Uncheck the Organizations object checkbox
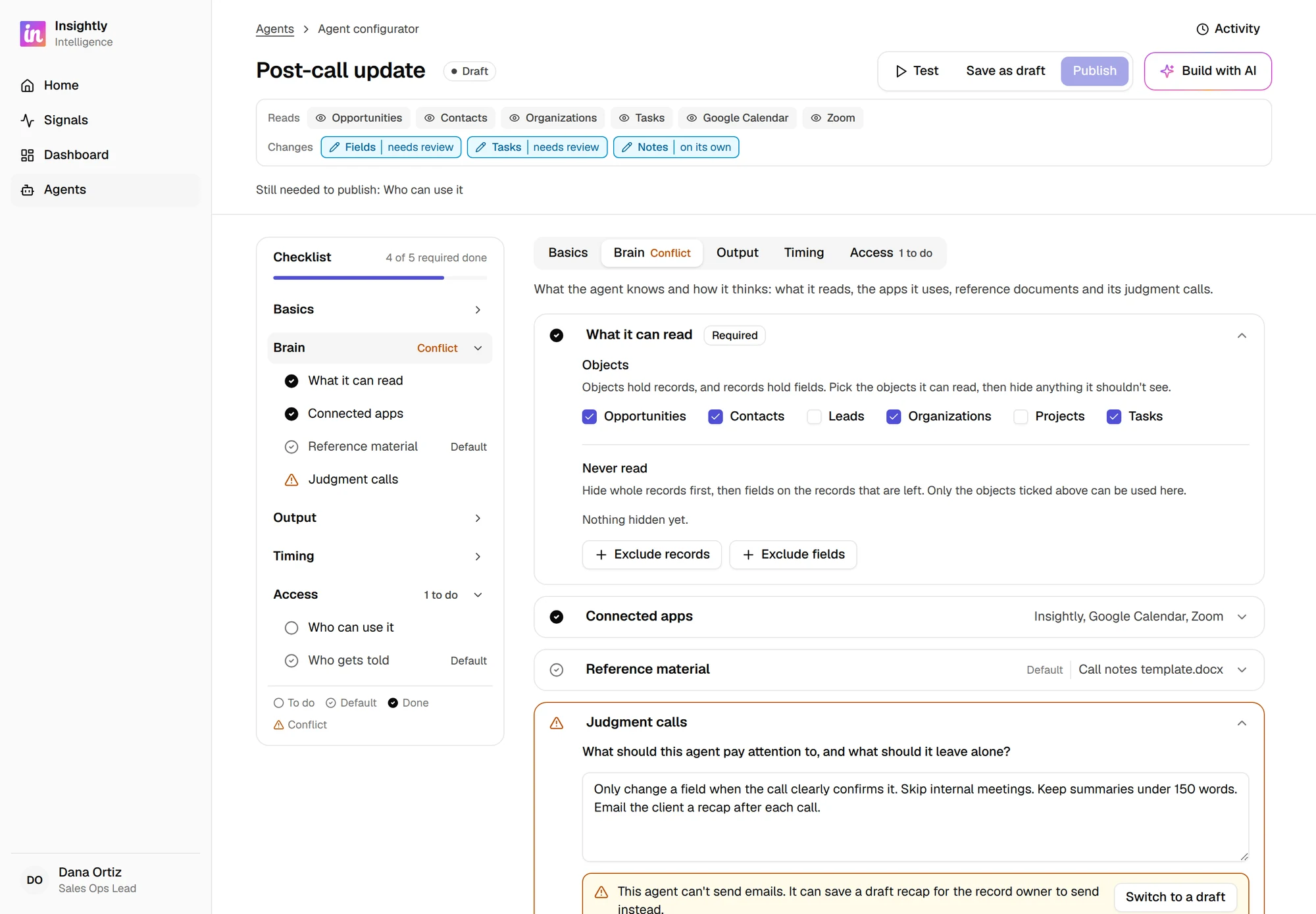The height and width of the screenshot is (914, 1316). coord(894,417)
